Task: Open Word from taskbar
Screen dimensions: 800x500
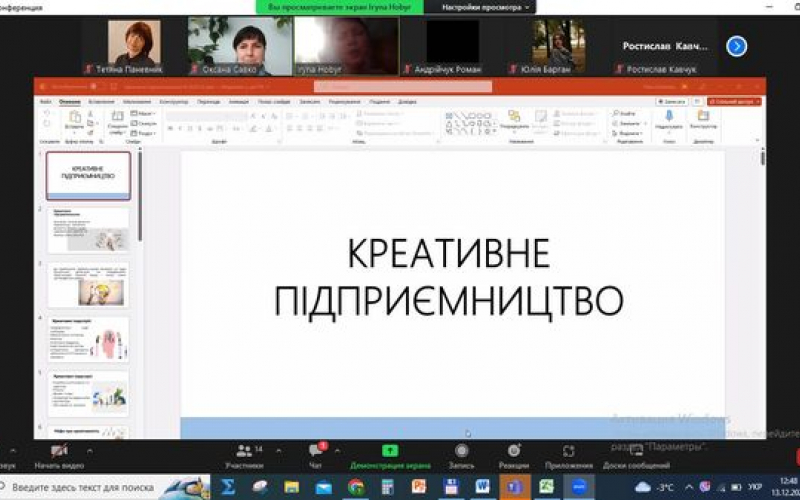Action: 482,487
